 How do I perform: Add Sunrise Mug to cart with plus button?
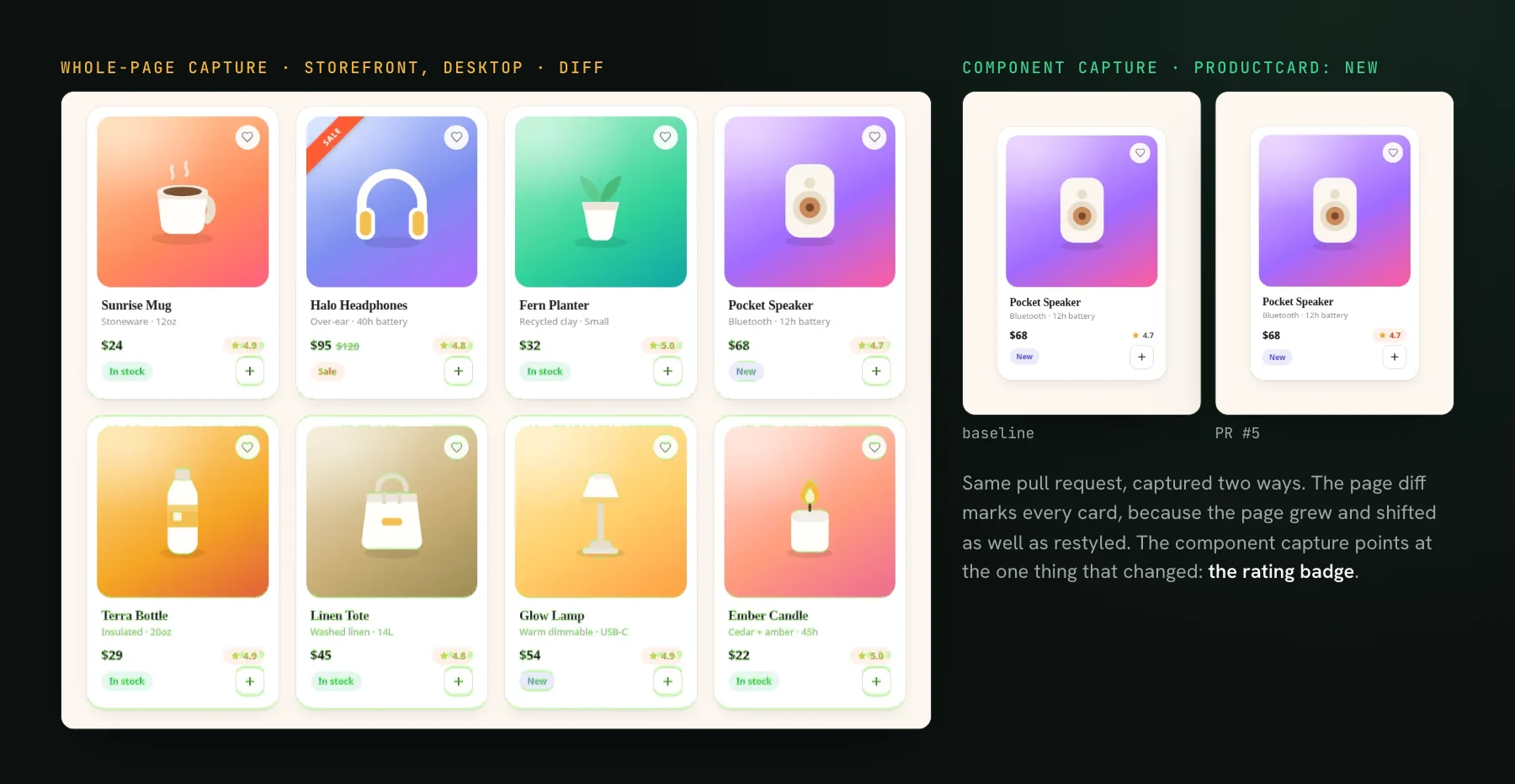pos(250,371)
